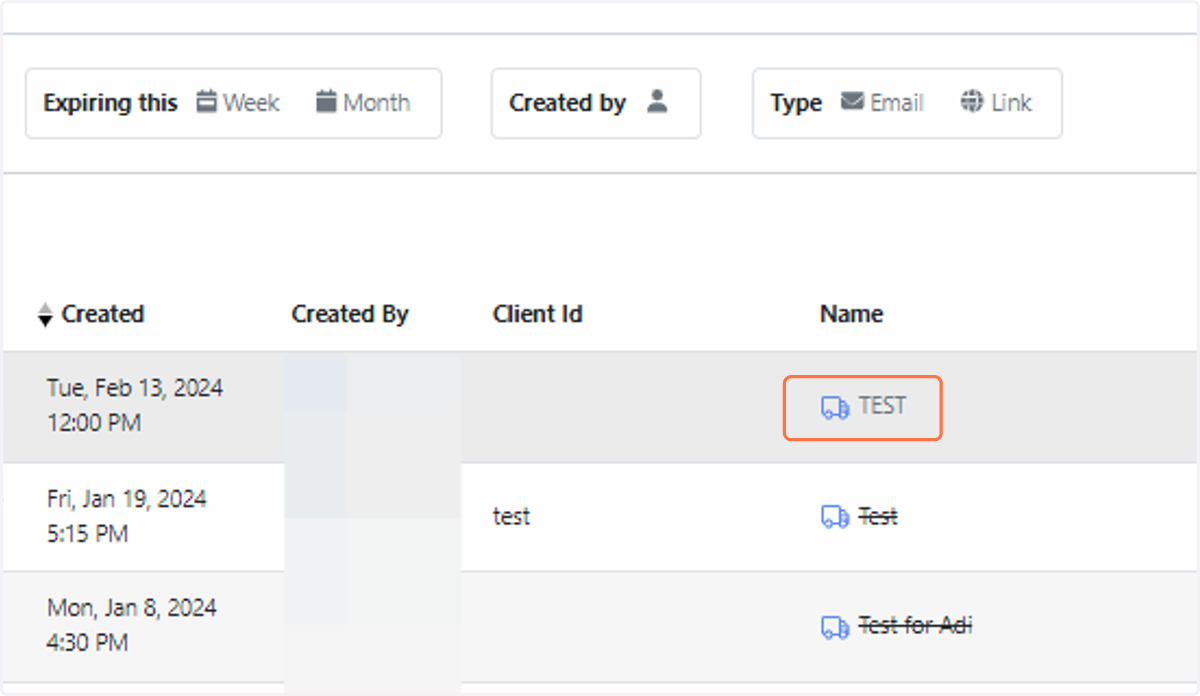Click the Created By column header
The height and width of the screenshot is (696, 1200).
[x=350, y=314]
